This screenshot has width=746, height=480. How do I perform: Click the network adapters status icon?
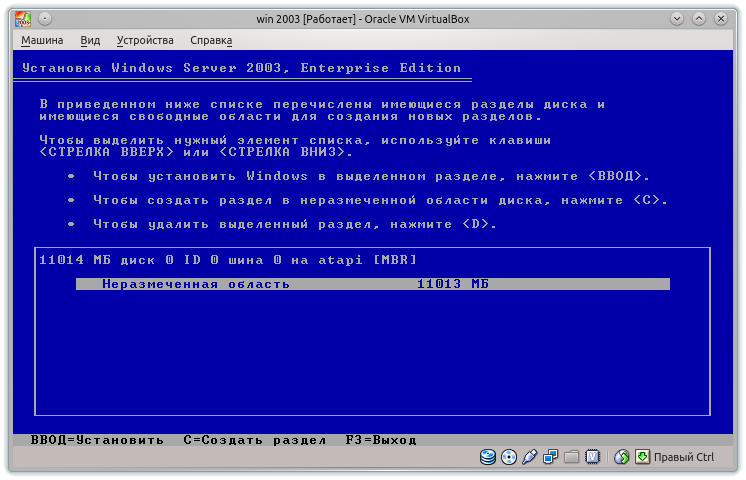(550, 457)
